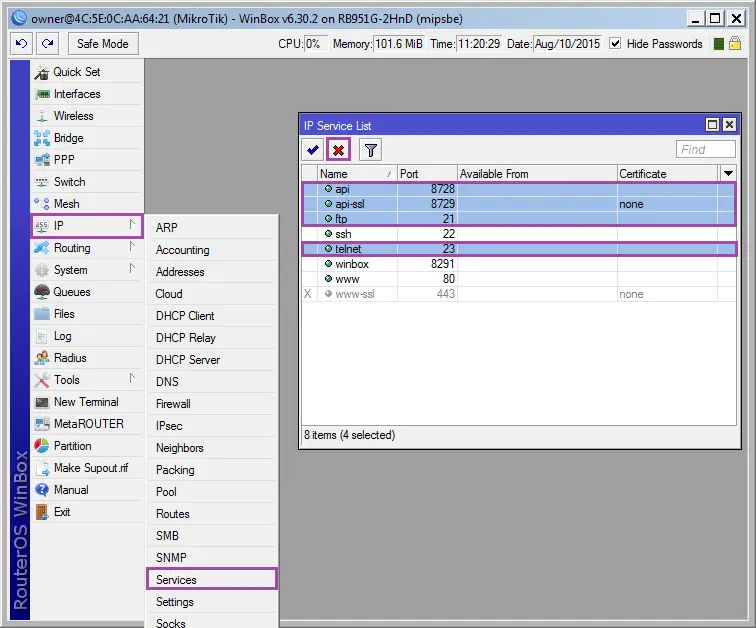This screenshot has width=756, height=628.
Task: Open Firewall from IP submenu
Action: [212, 404]
